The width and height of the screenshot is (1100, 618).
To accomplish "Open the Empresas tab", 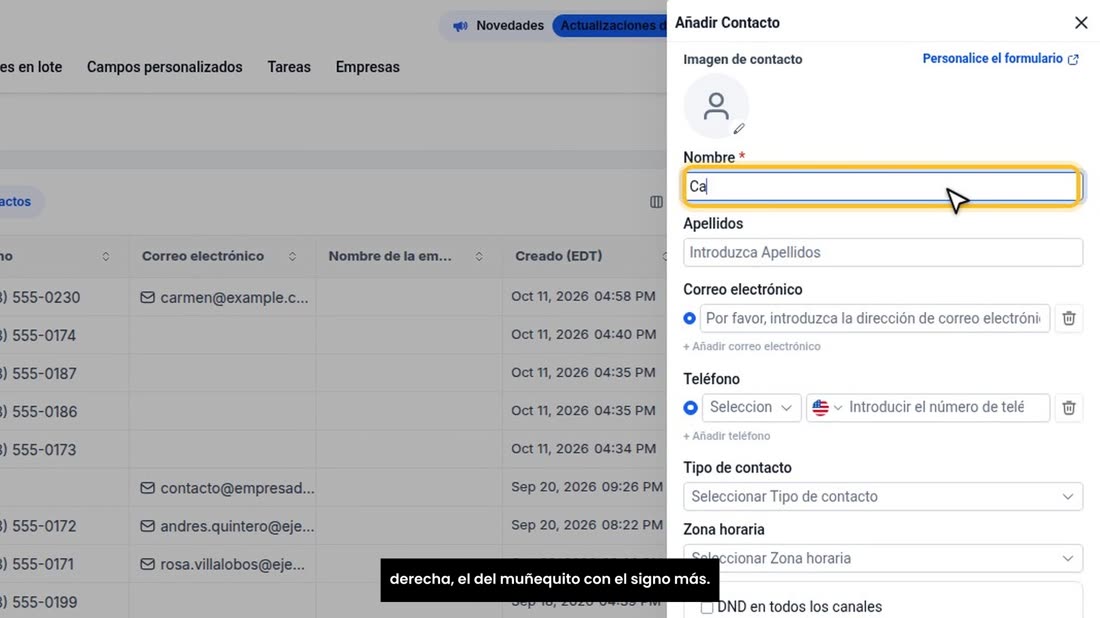I will (368, 67).
